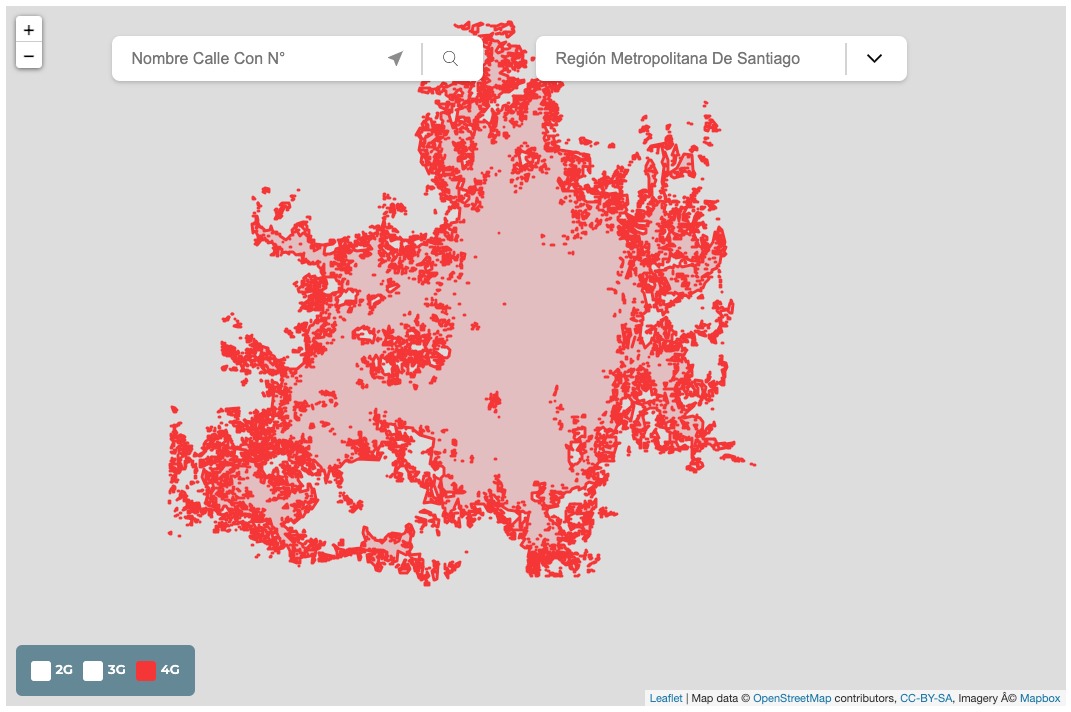
Task: Zoom out with the minus button
Action: click(x=29, y=56)
